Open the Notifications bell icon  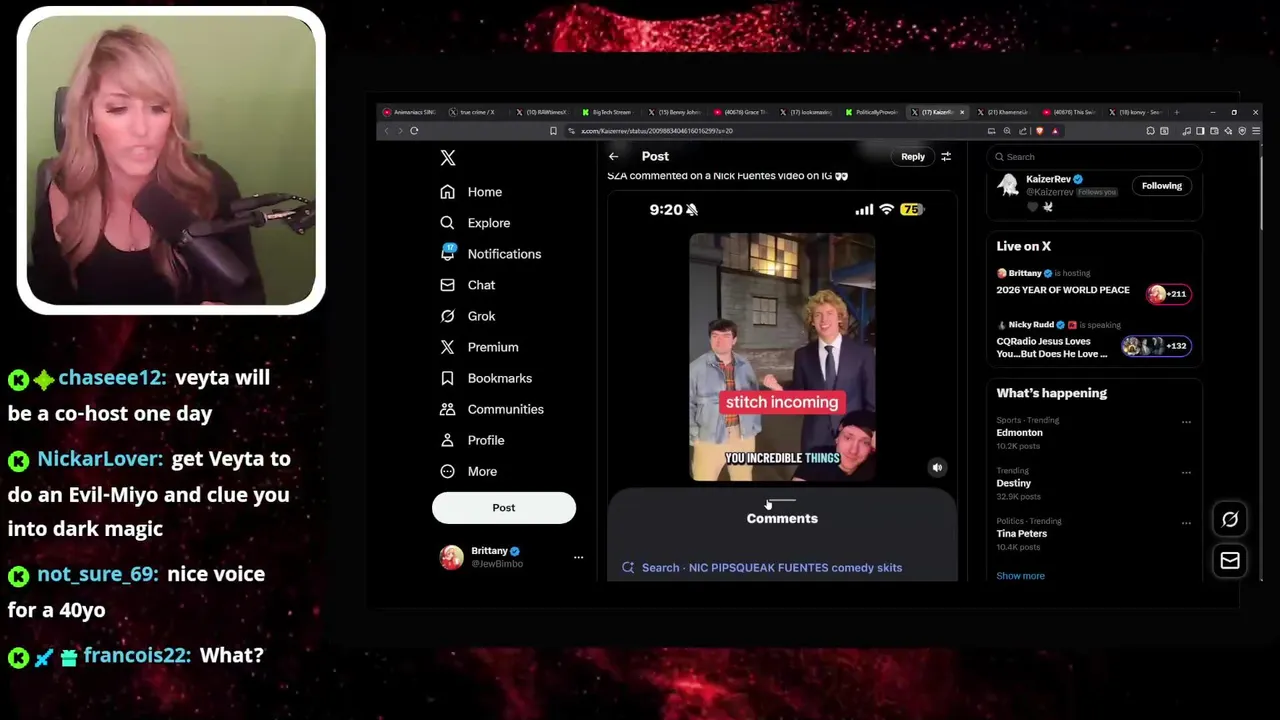(x=447, y=253)
